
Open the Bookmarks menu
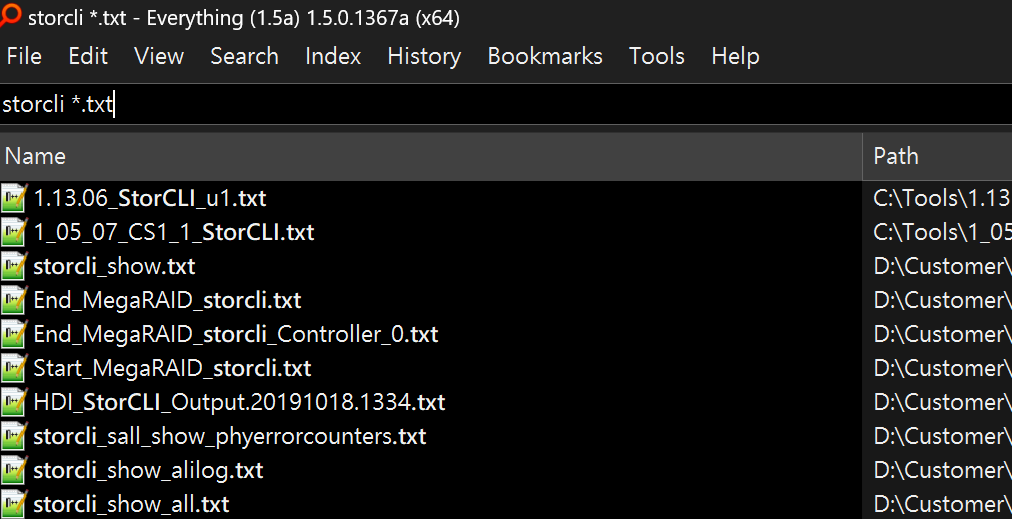point(545,56)
